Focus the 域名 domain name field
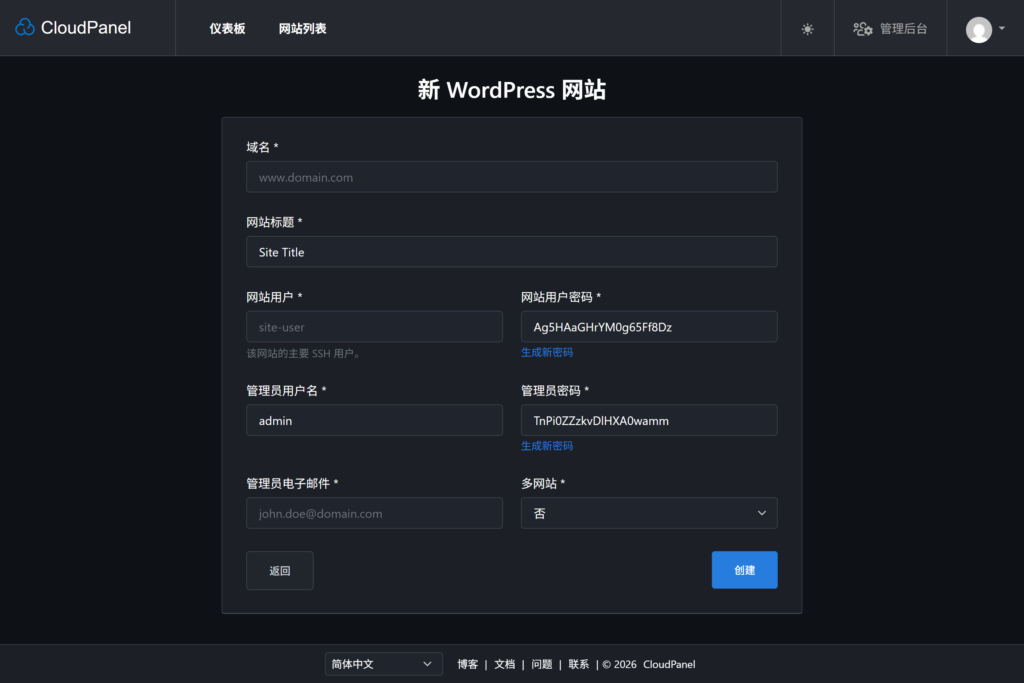 [x=511, y=177]
